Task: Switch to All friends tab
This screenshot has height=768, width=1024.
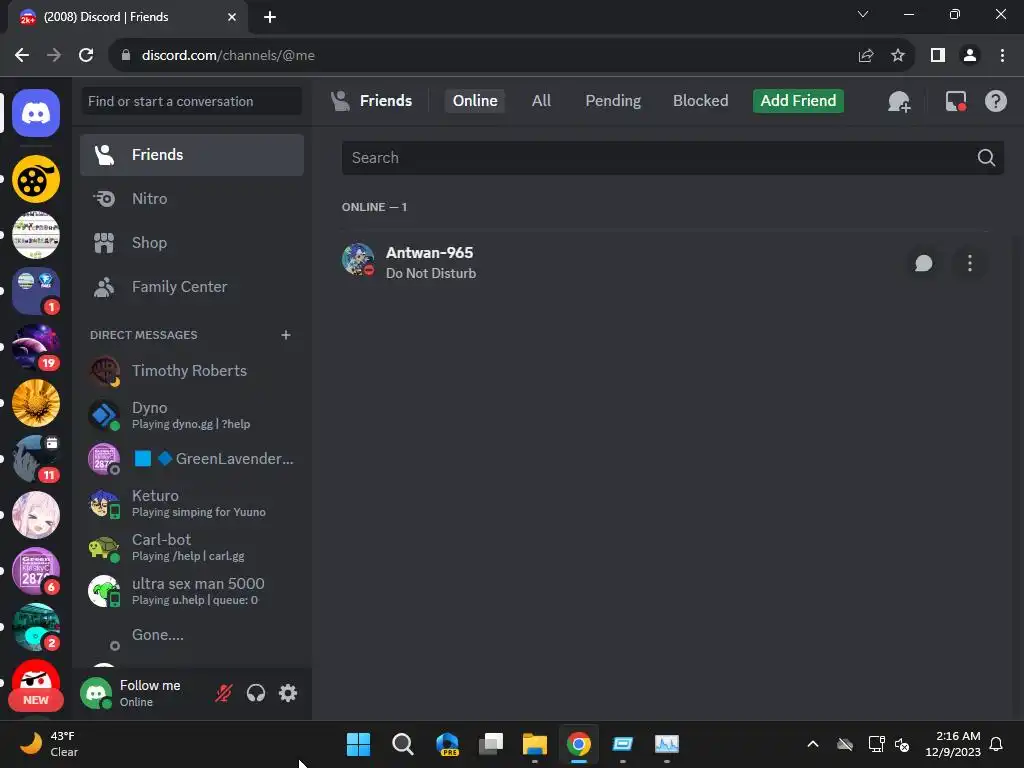Action: click(541, 101)
